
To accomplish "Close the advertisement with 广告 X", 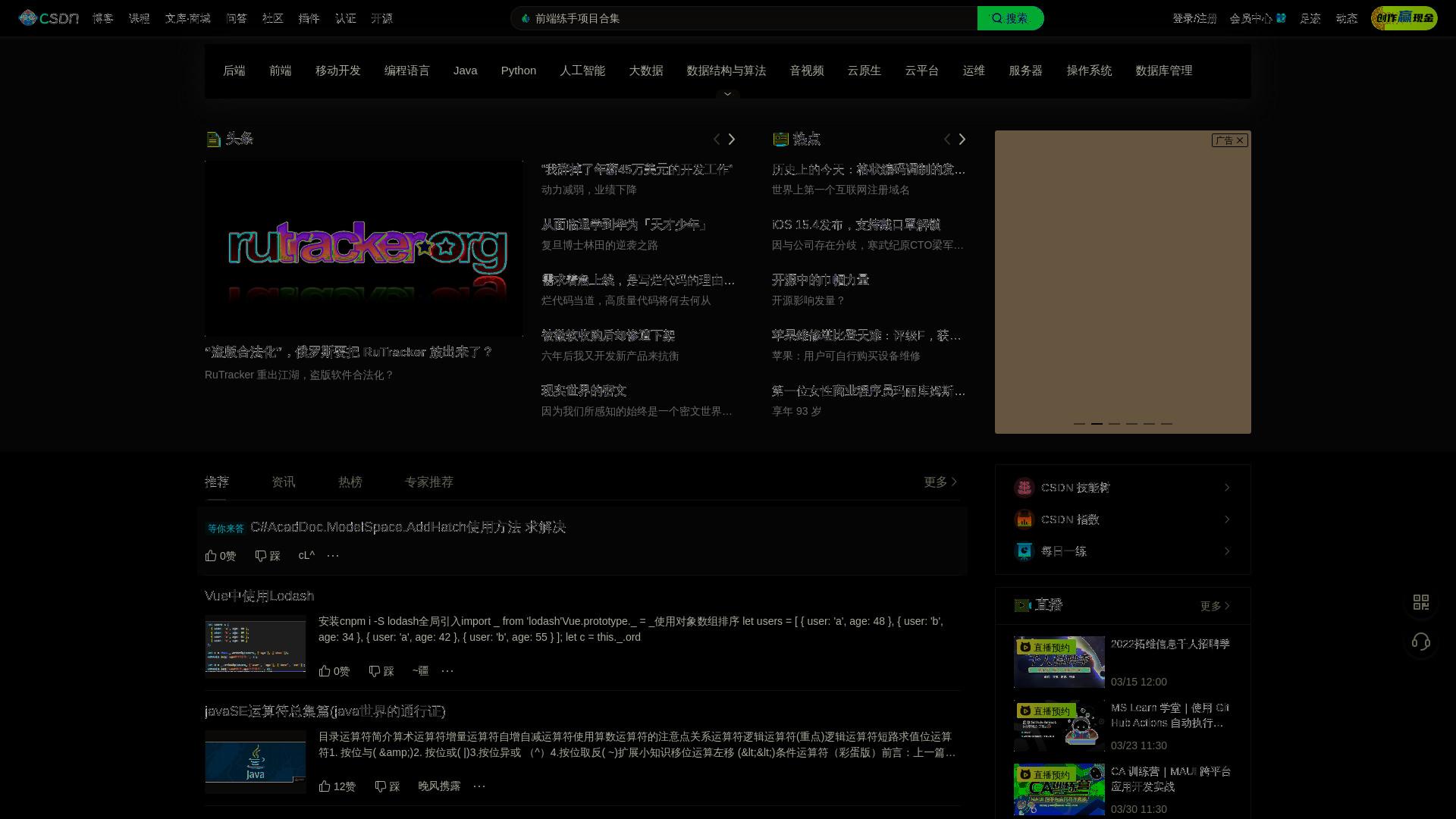I will click(x=1229, y=140).
